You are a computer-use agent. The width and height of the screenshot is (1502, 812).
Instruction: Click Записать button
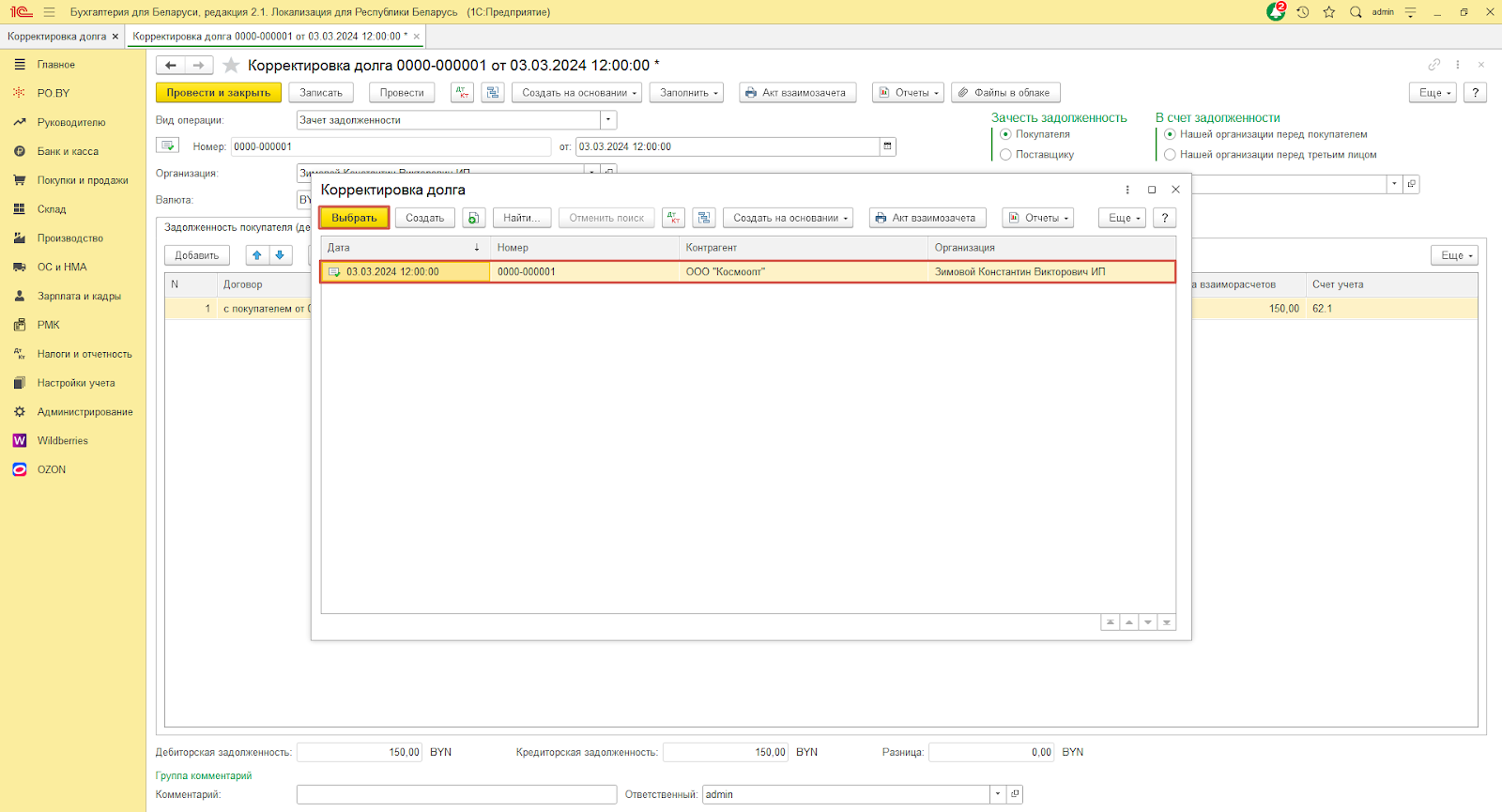321,93
